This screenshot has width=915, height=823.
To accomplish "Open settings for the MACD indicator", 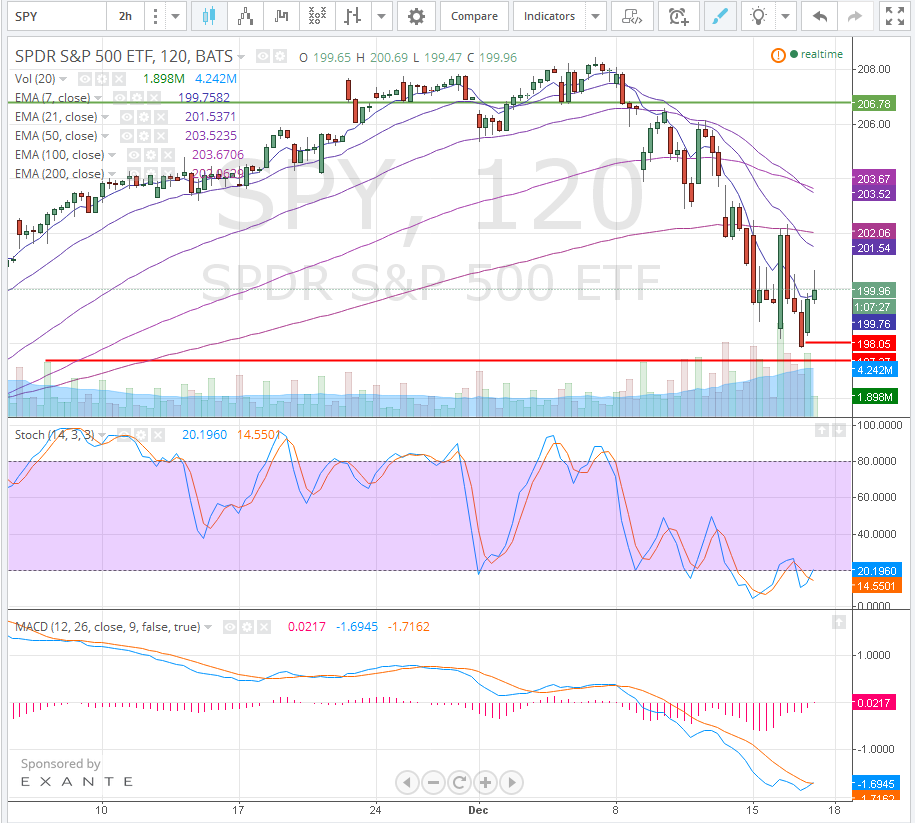I will 247,627.
